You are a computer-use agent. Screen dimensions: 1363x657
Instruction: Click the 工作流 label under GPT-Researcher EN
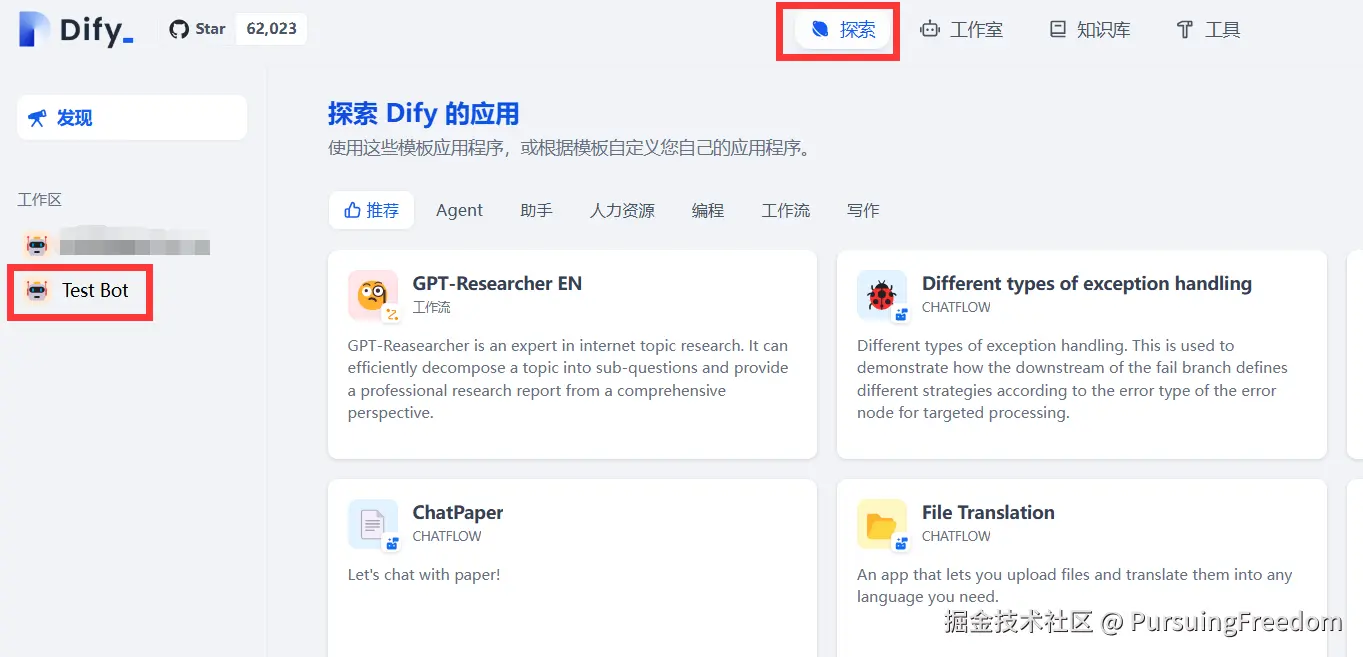click(431, 307)
